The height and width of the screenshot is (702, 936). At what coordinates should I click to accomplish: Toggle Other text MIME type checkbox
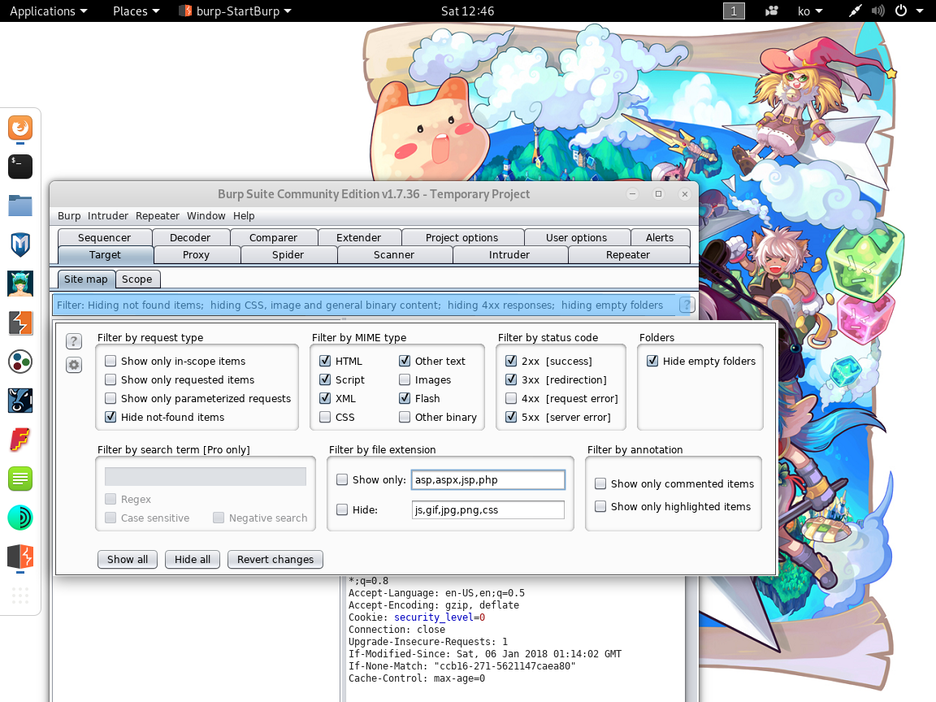pos(405,361)
